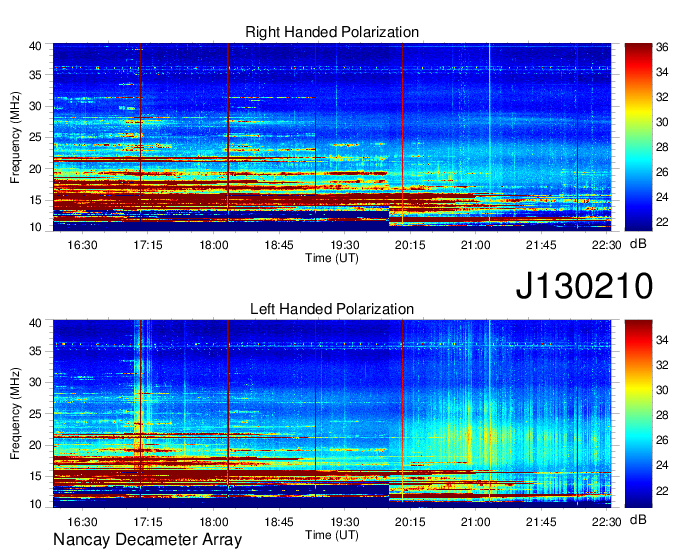Click the '18:45' tick under the bottom panel
The image size is (680, 552).
(x=279, y=522)
